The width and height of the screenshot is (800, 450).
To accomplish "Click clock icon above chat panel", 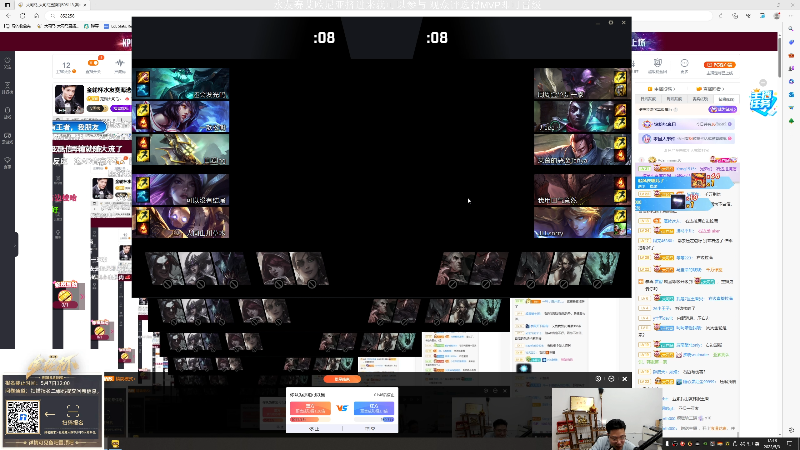I will coord(684,63).
